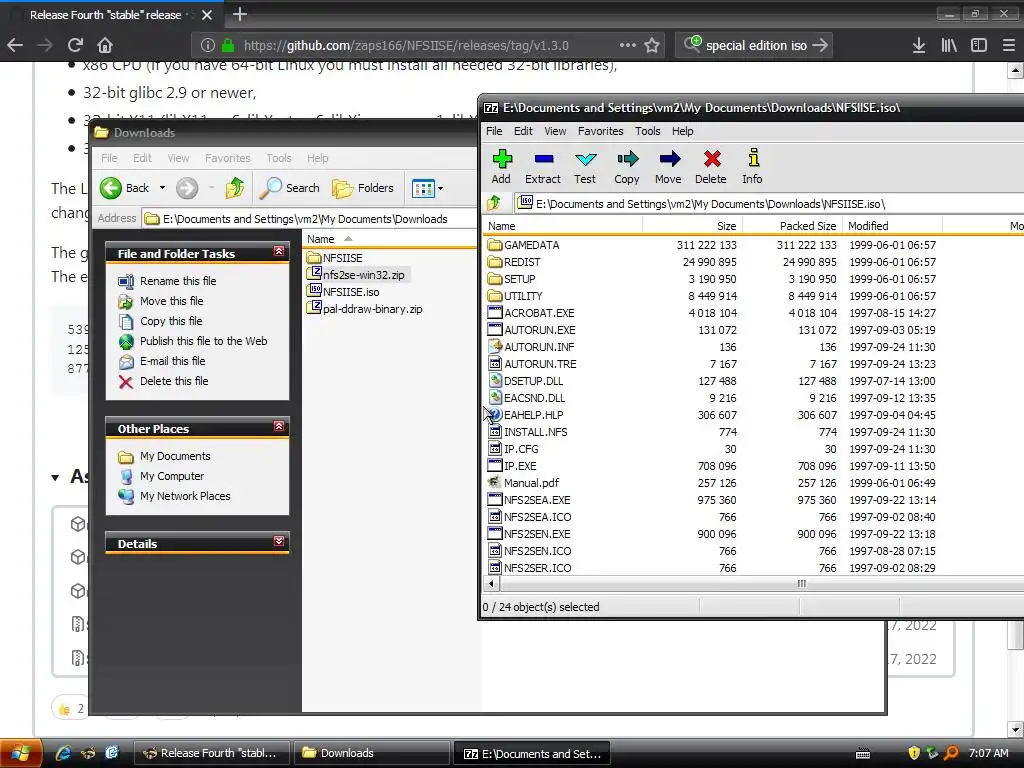Open the File menu in 7-Zip

[494, 131]
